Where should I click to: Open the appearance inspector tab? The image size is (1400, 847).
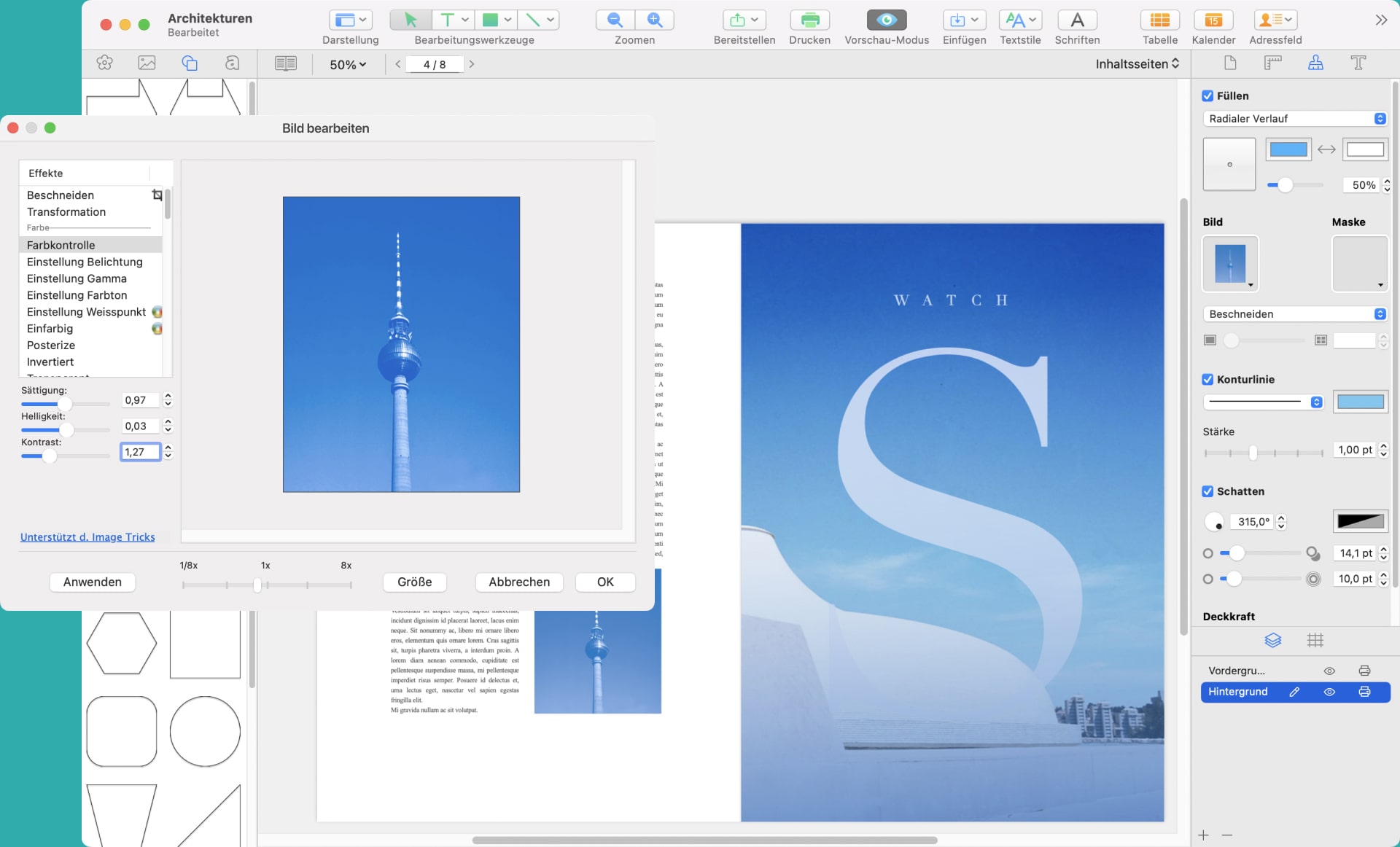coord(1315,63)
